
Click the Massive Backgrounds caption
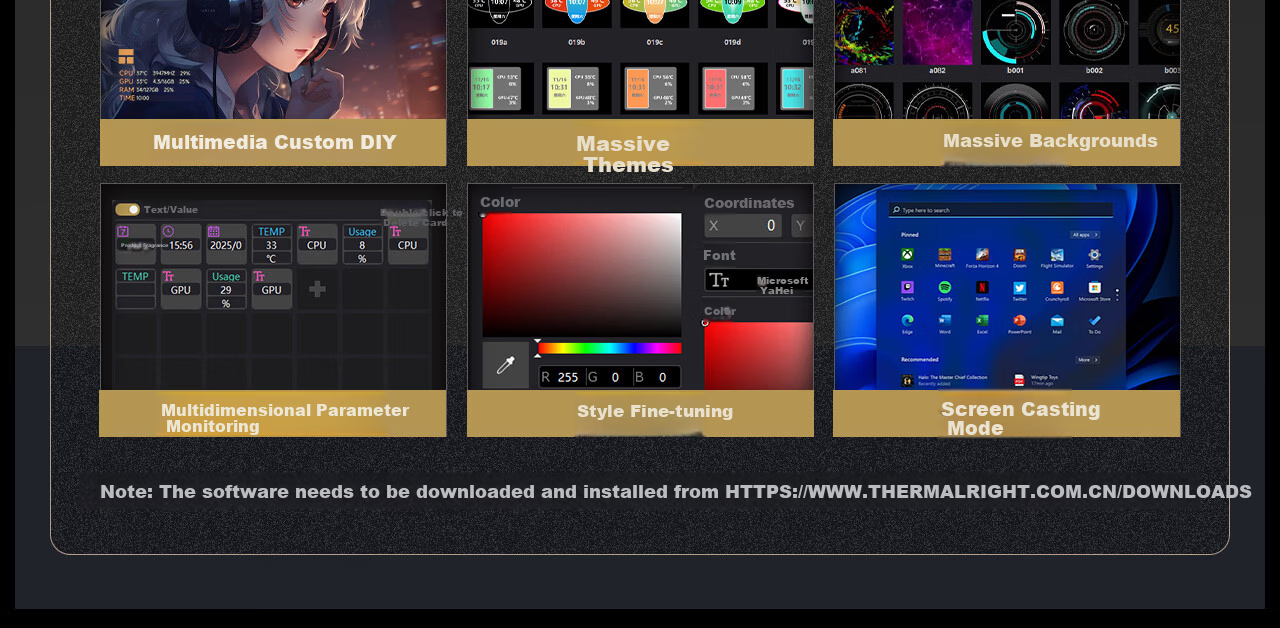[x=1050, y=141]
